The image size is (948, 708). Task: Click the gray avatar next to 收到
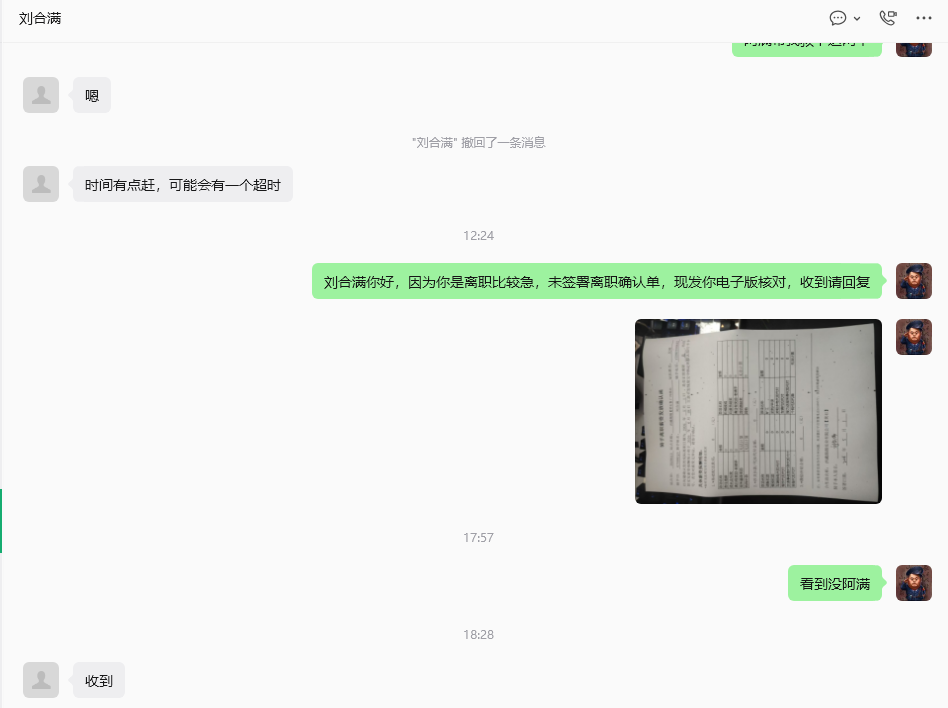41,680
